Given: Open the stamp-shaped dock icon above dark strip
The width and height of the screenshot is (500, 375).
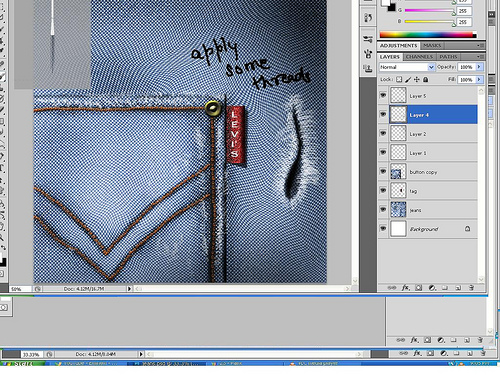Looking at the screenshot, I should (x=368, y=69).
